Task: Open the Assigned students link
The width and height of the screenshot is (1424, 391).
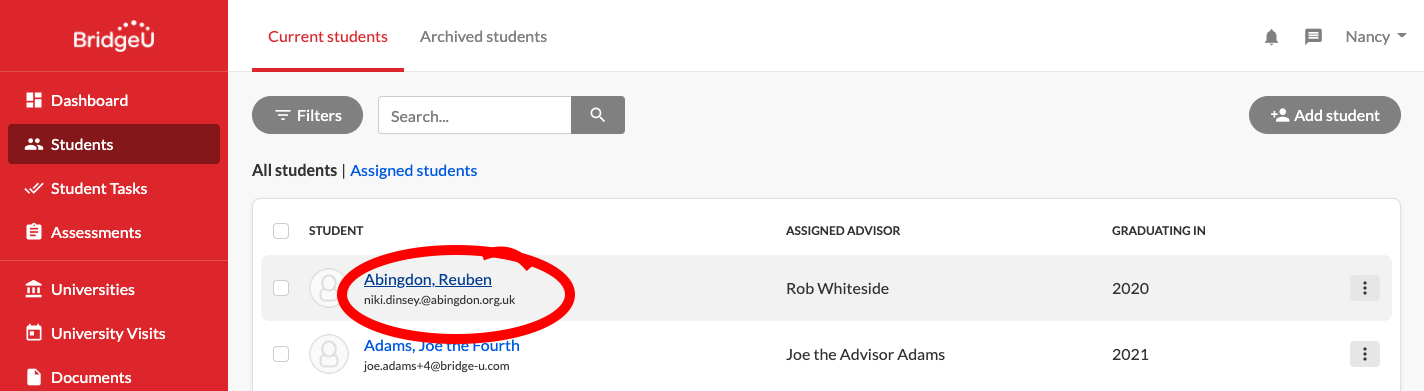Action: click(x=414, y=170)
